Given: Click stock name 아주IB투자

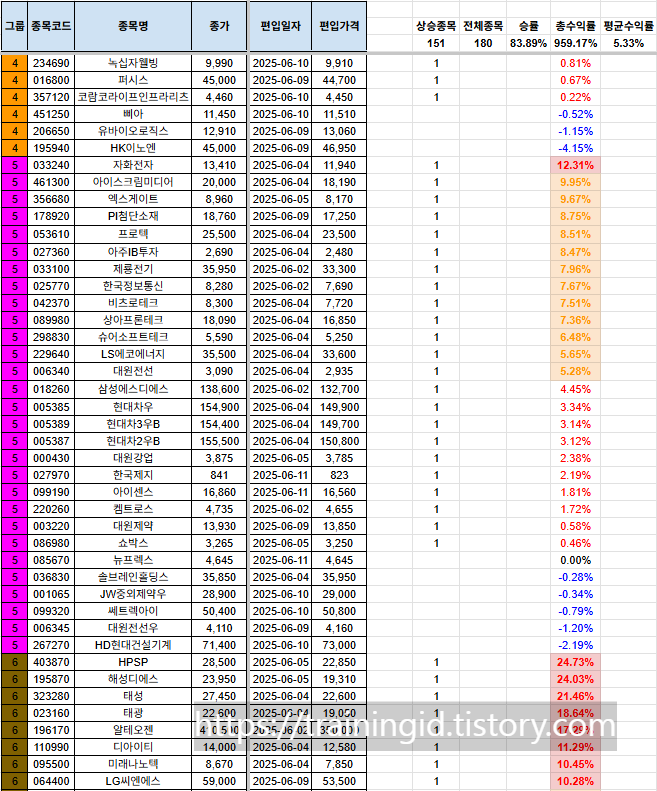Looking at the screenshot, I should pos(133,252).
